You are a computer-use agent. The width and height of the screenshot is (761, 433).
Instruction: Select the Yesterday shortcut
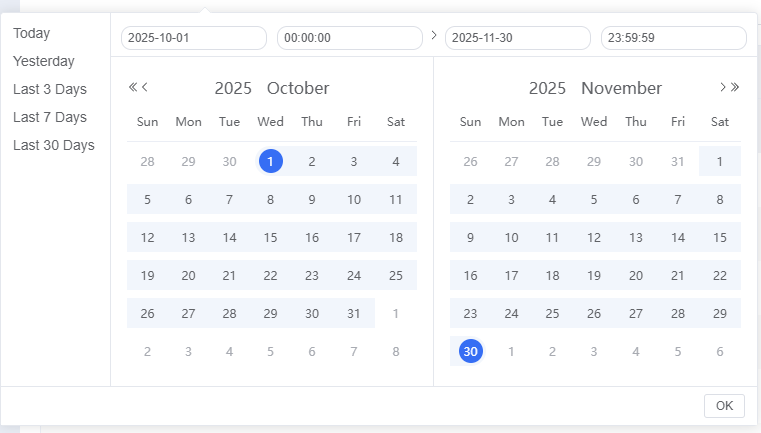[x=44, y=61]
